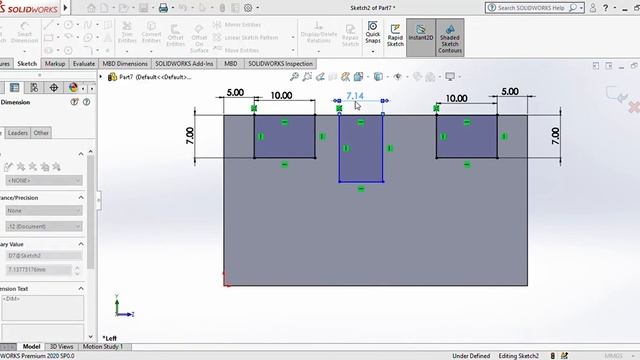
Task: Click the Display Style cube icon
Action: pyautogui.click(x=378, y=77)
